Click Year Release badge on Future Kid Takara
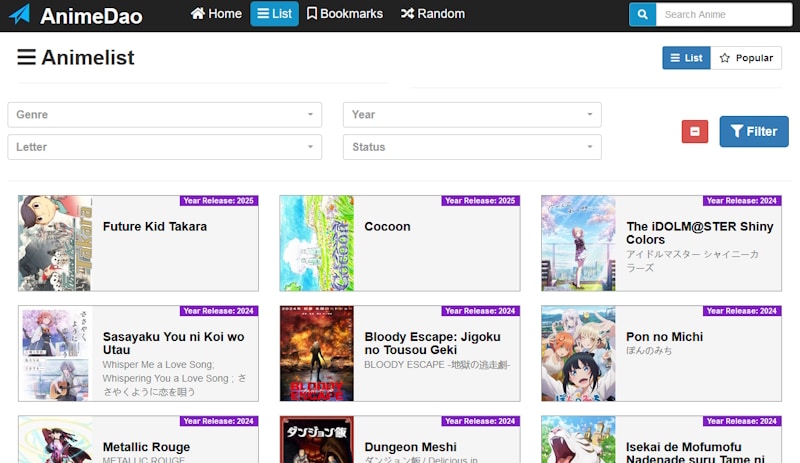The height and width of the screenshot is (463, 800). tap(218, 201)
